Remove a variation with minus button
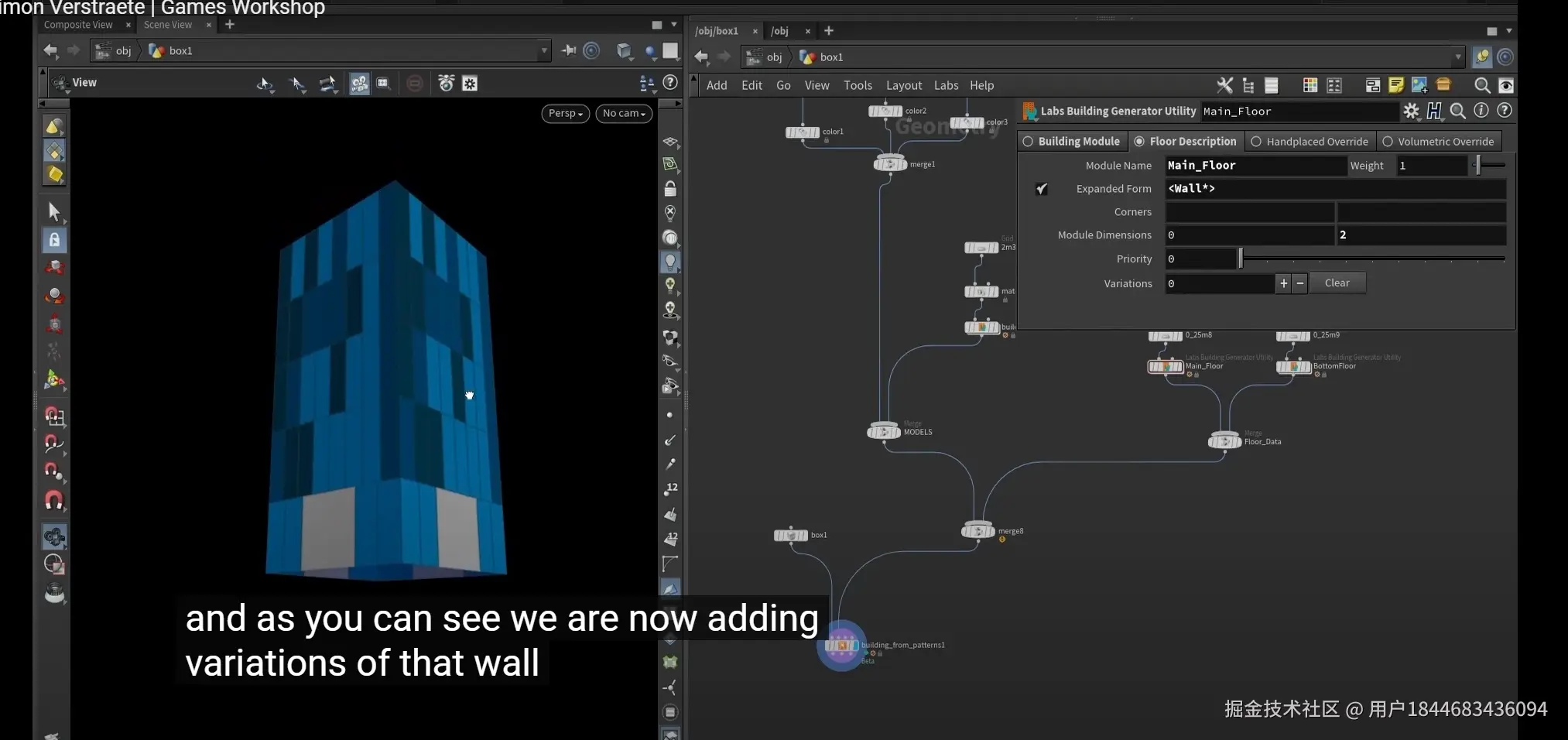The height and width of the screenshot is (740, 1568). [x=1300, y=283]
